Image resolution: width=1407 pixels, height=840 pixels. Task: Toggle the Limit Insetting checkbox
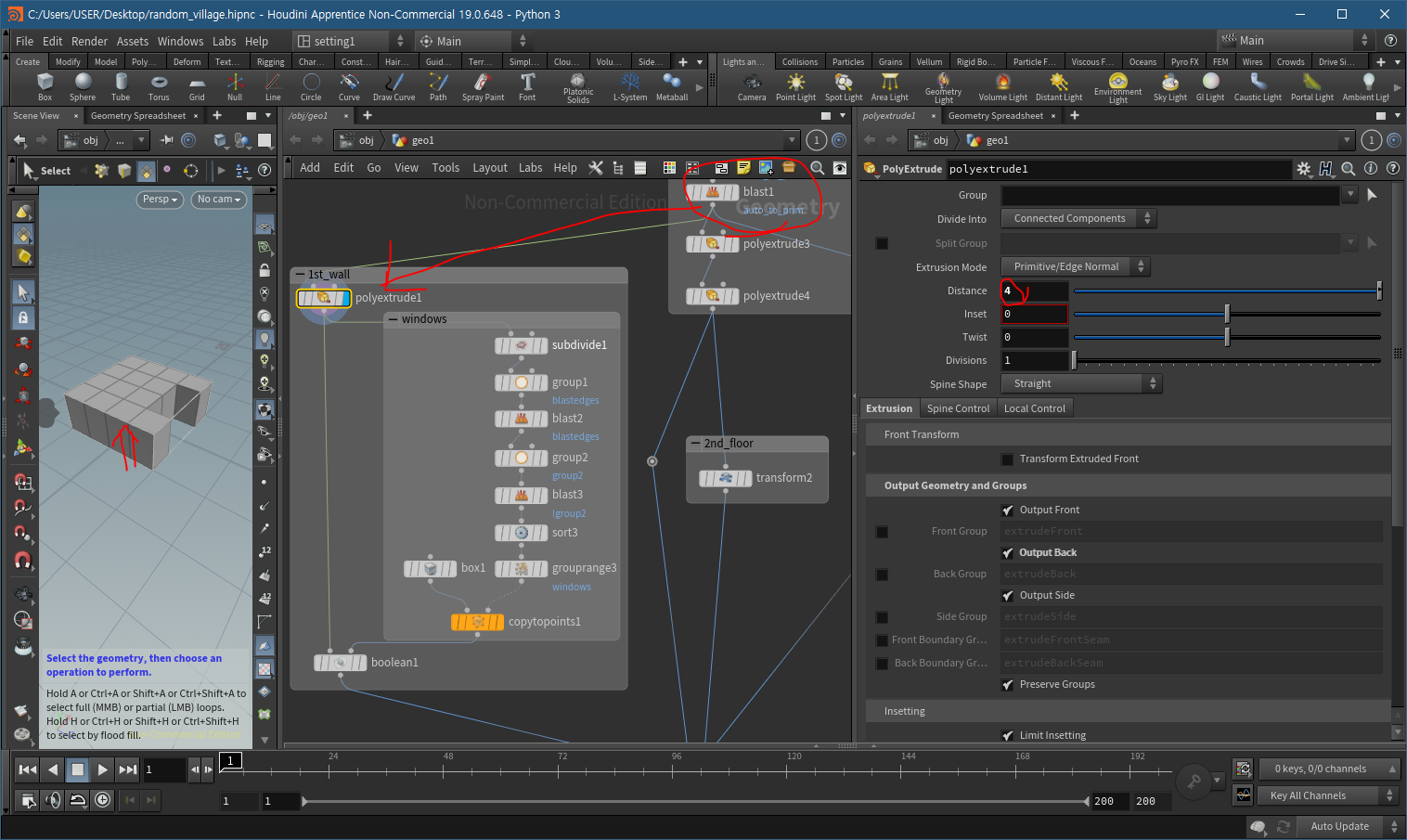1008,735
